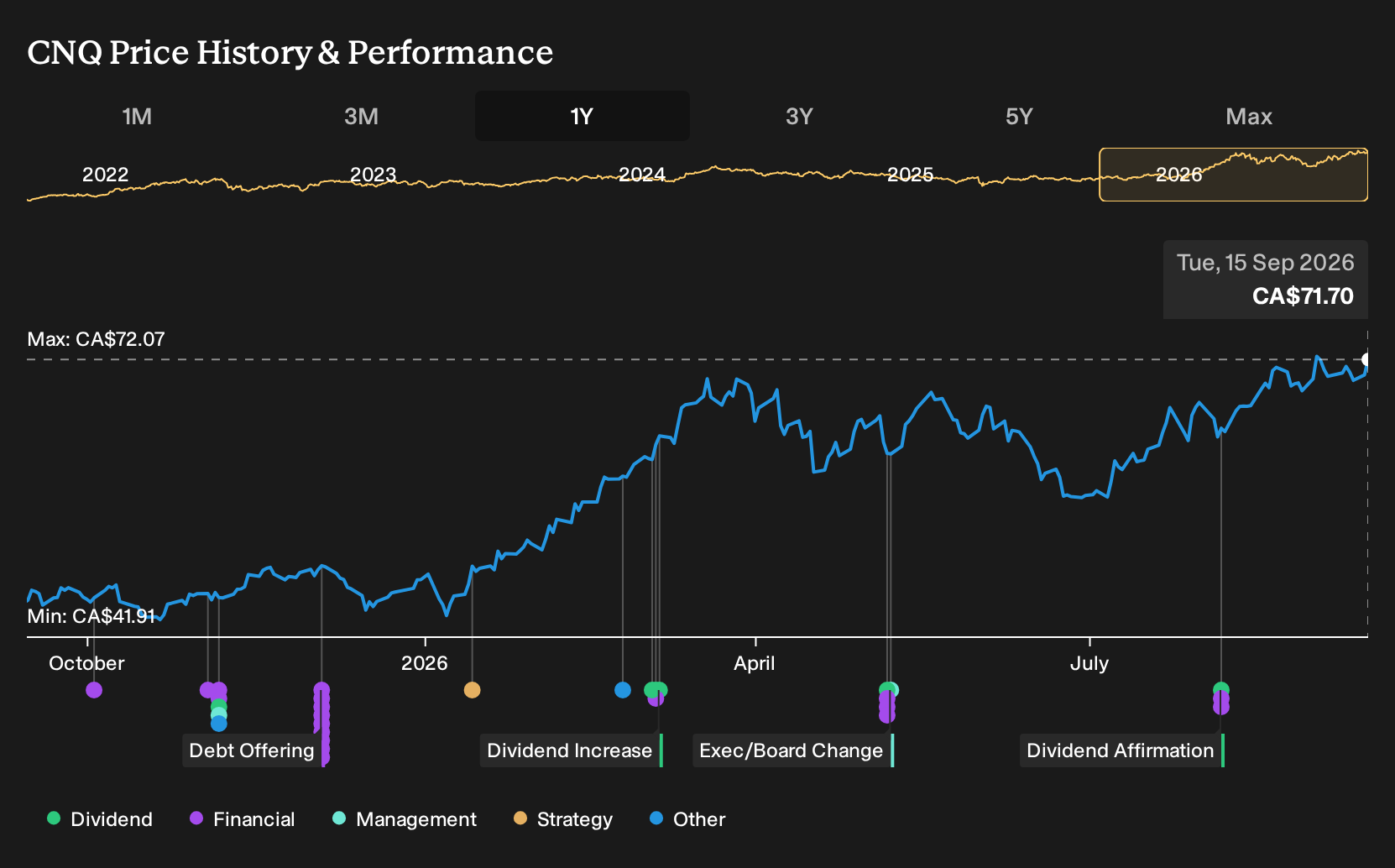Click the April axis label
The height and width of the screenshot is (868, 1395).
tap(755, 663)
